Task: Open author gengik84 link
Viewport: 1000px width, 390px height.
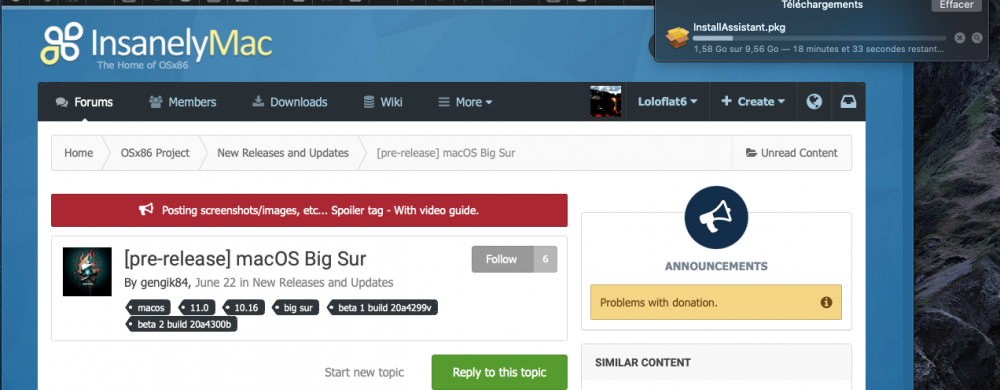Action: (x=166, y=282)
